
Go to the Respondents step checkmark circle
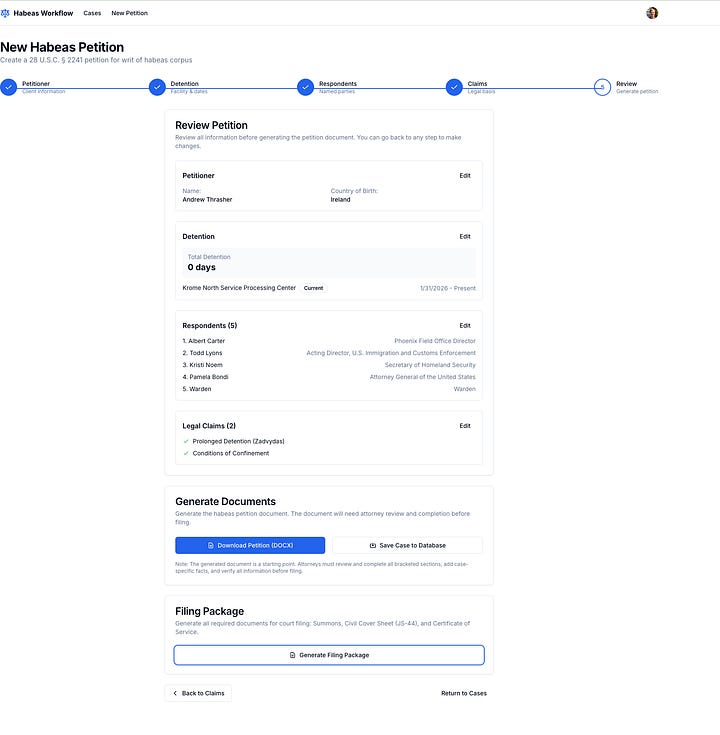point(305,87)
